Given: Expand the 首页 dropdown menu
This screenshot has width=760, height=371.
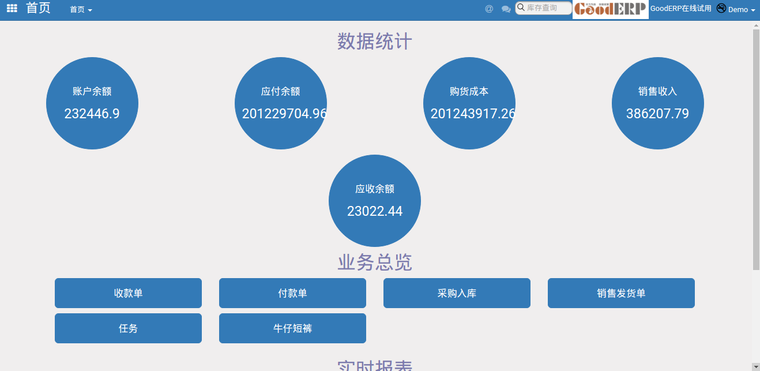Looking at the screenshot, I should coord(81,10).
